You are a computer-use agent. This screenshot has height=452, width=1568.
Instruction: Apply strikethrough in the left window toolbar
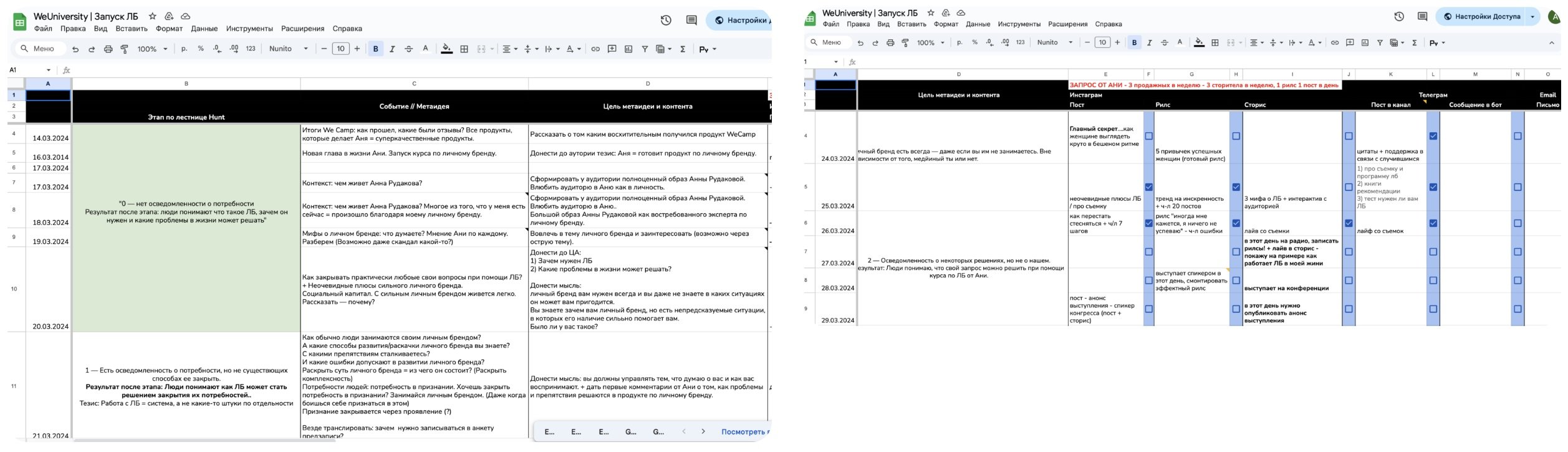409,49
